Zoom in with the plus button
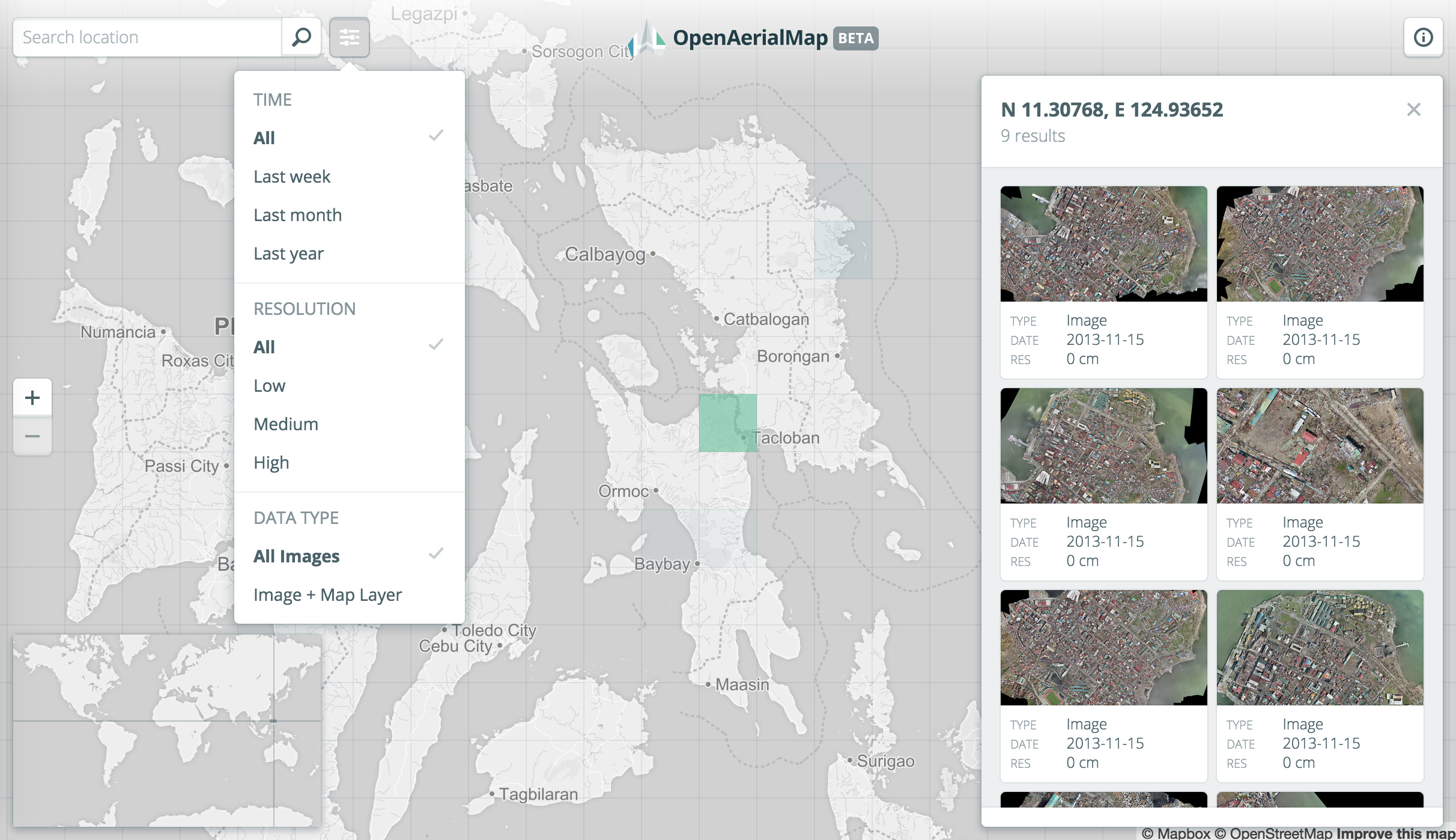The width and height of the screenshot is (1456, 840). click(32, 398)
